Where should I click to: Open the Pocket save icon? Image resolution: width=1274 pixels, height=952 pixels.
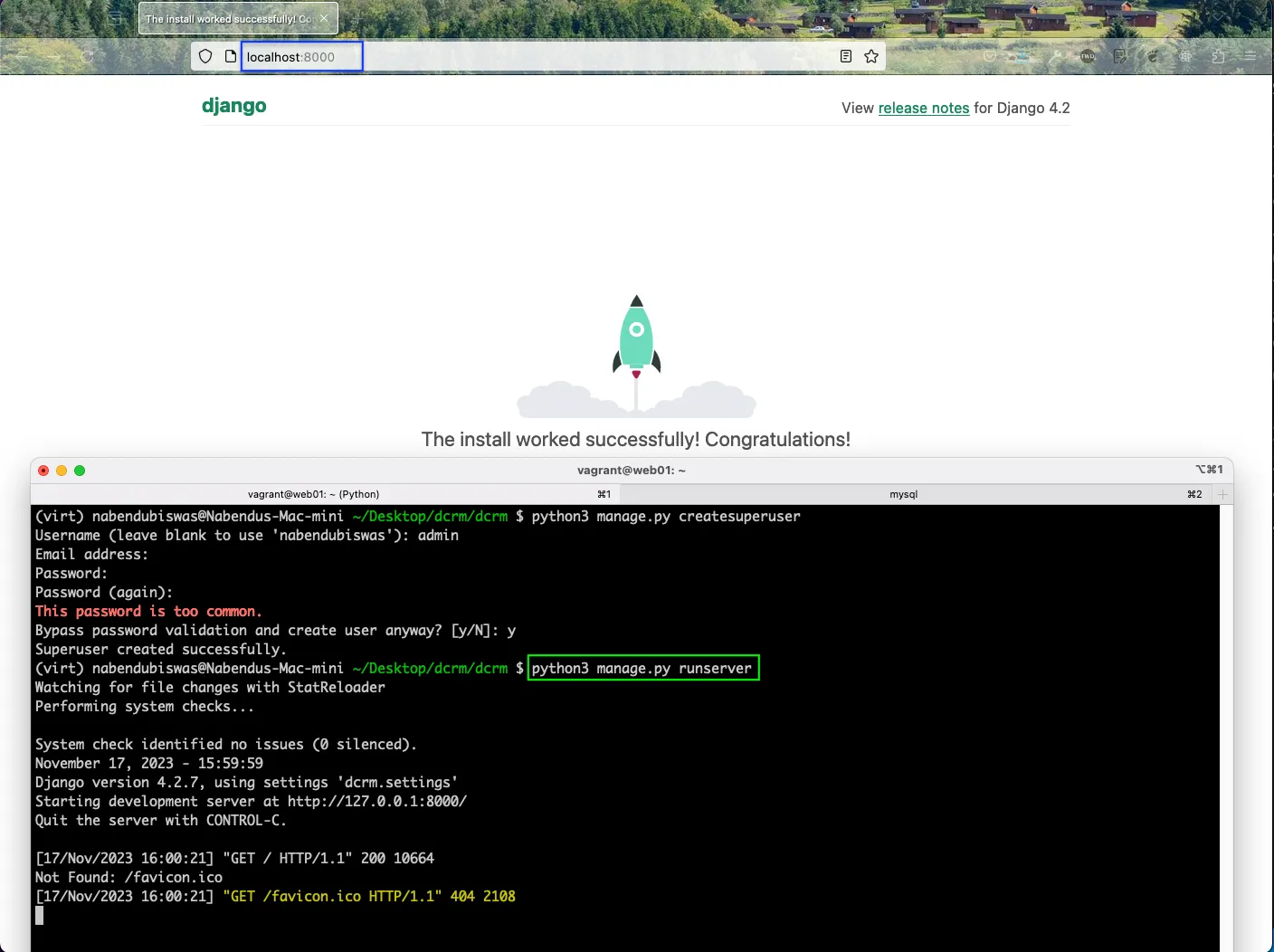coord(989,56)
